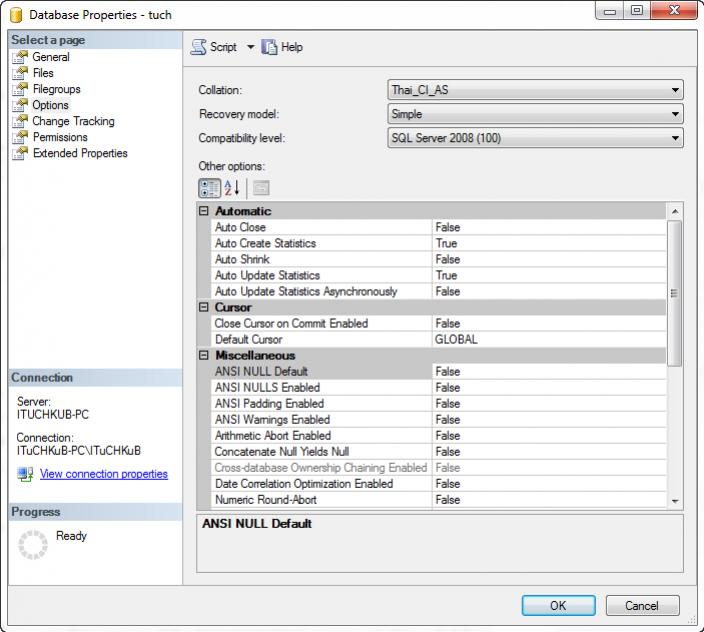Viewport: 704px width, 632px height.
Task: Select Auto Update Statistics Asynchronously row
Action: click(438, 291)
